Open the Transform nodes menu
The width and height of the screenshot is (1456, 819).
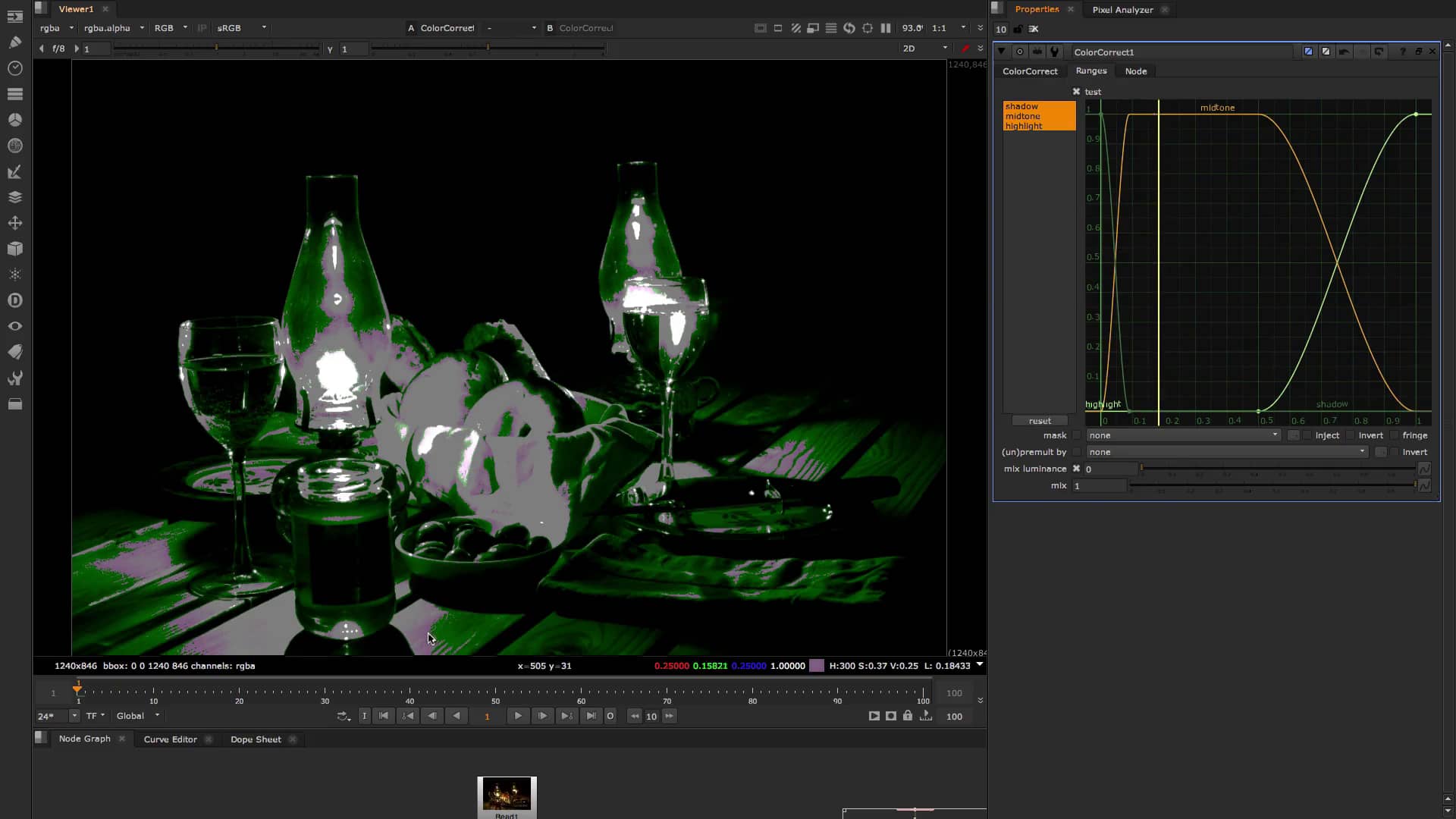coord(15,223)
